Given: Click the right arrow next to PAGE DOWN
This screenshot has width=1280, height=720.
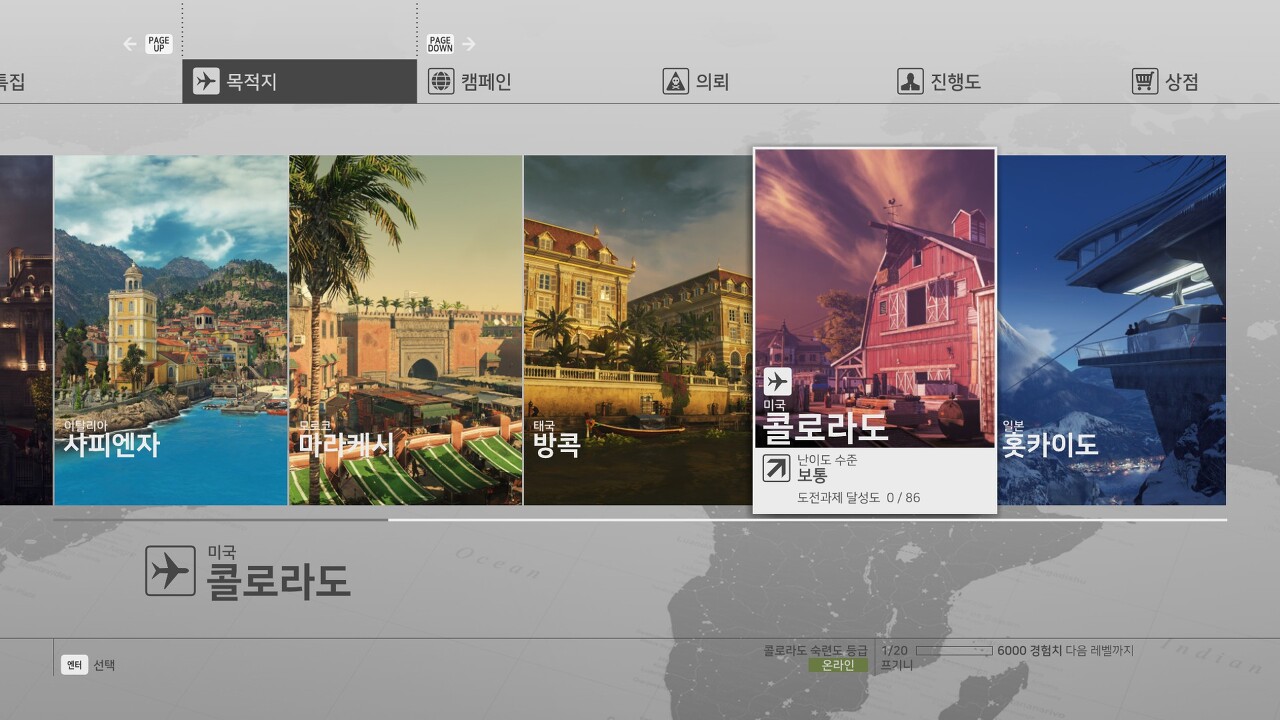Looking at the screenshot, I should coord(469,44).
